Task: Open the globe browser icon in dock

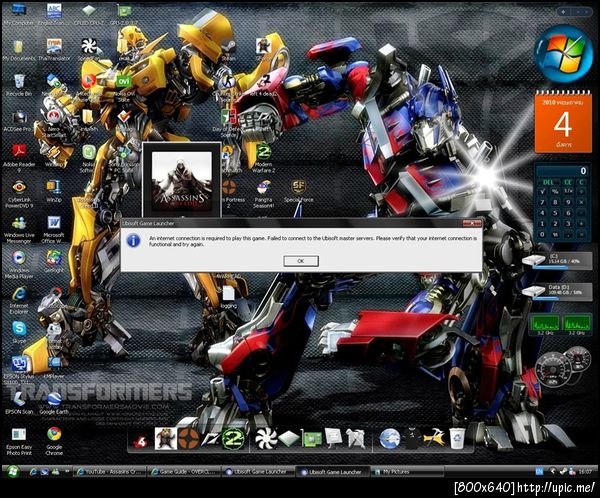Action: pos(390,439)
